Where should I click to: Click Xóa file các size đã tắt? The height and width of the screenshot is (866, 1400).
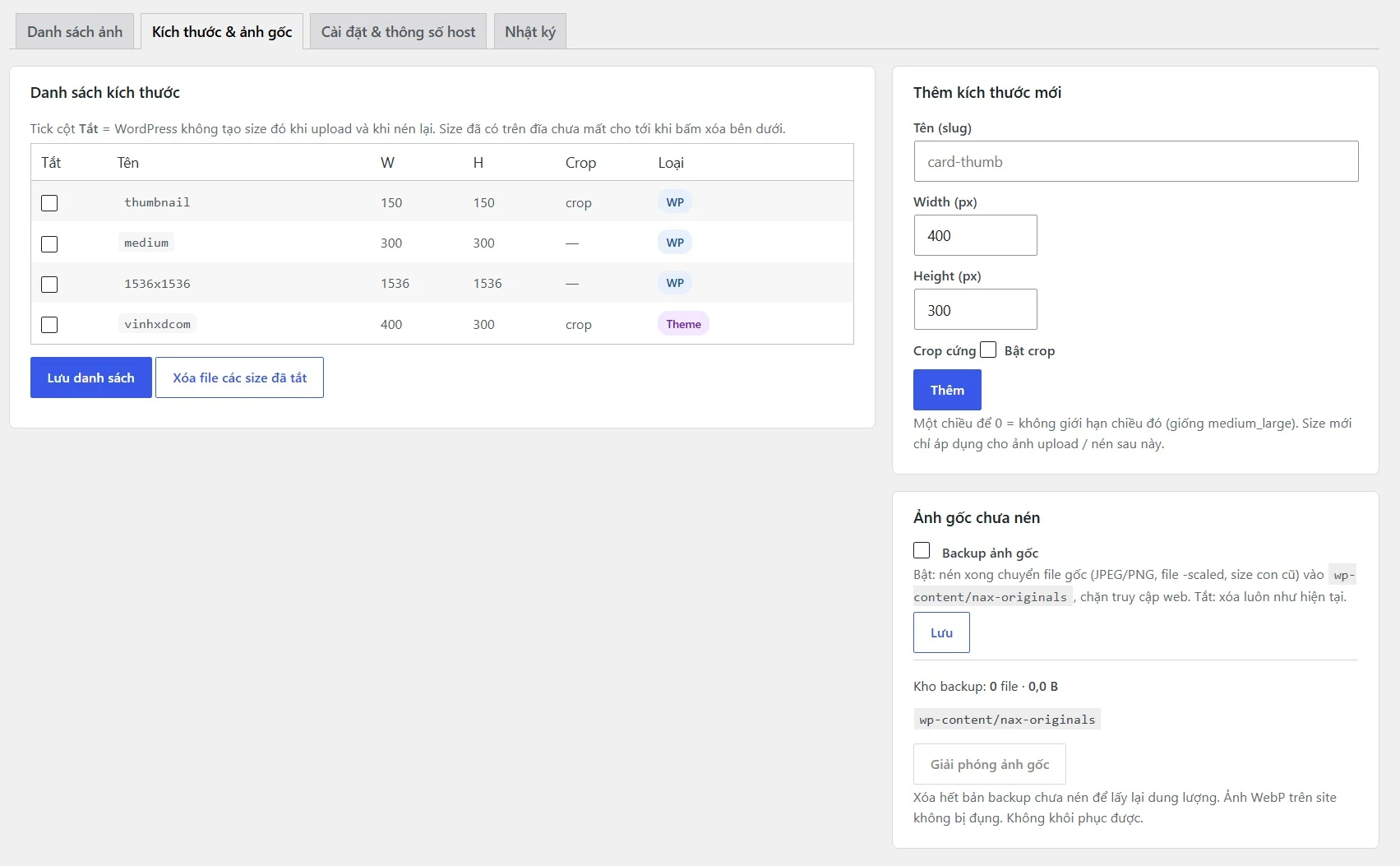click(x=239, y=377)
